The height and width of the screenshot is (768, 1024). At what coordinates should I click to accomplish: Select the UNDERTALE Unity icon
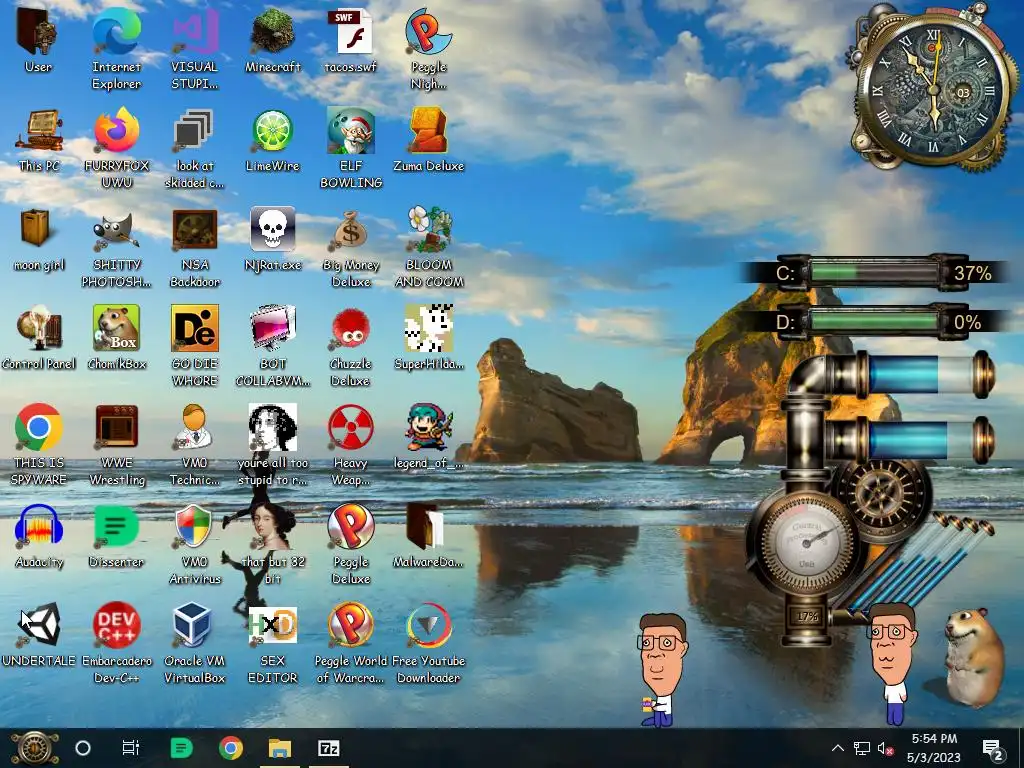39,626
